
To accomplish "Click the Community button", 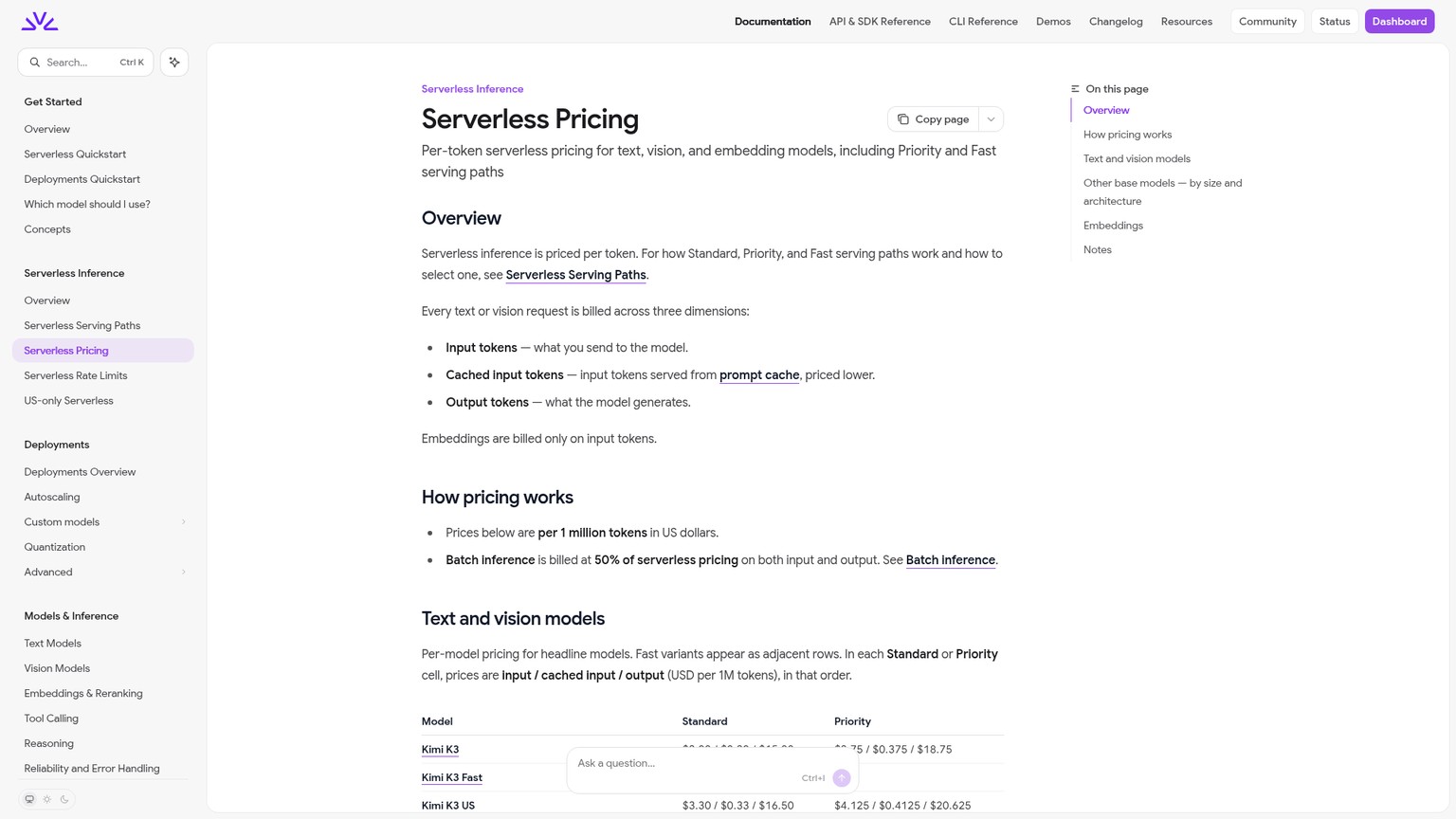I will pyautogui.click(x=1267, y=21).
